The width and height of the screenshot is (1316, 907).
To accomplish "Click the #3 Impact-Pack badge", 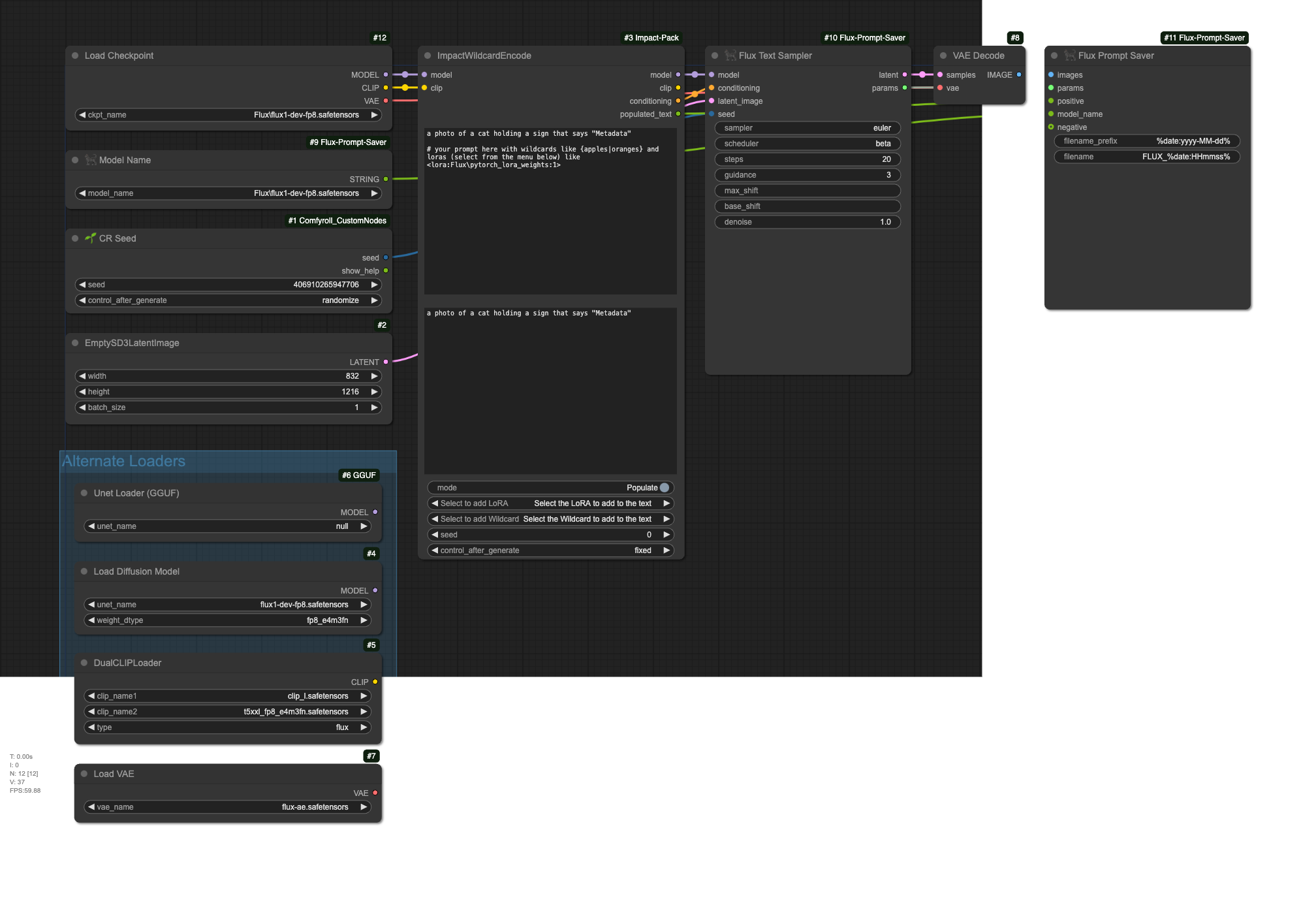I will [x=651, y=38].
